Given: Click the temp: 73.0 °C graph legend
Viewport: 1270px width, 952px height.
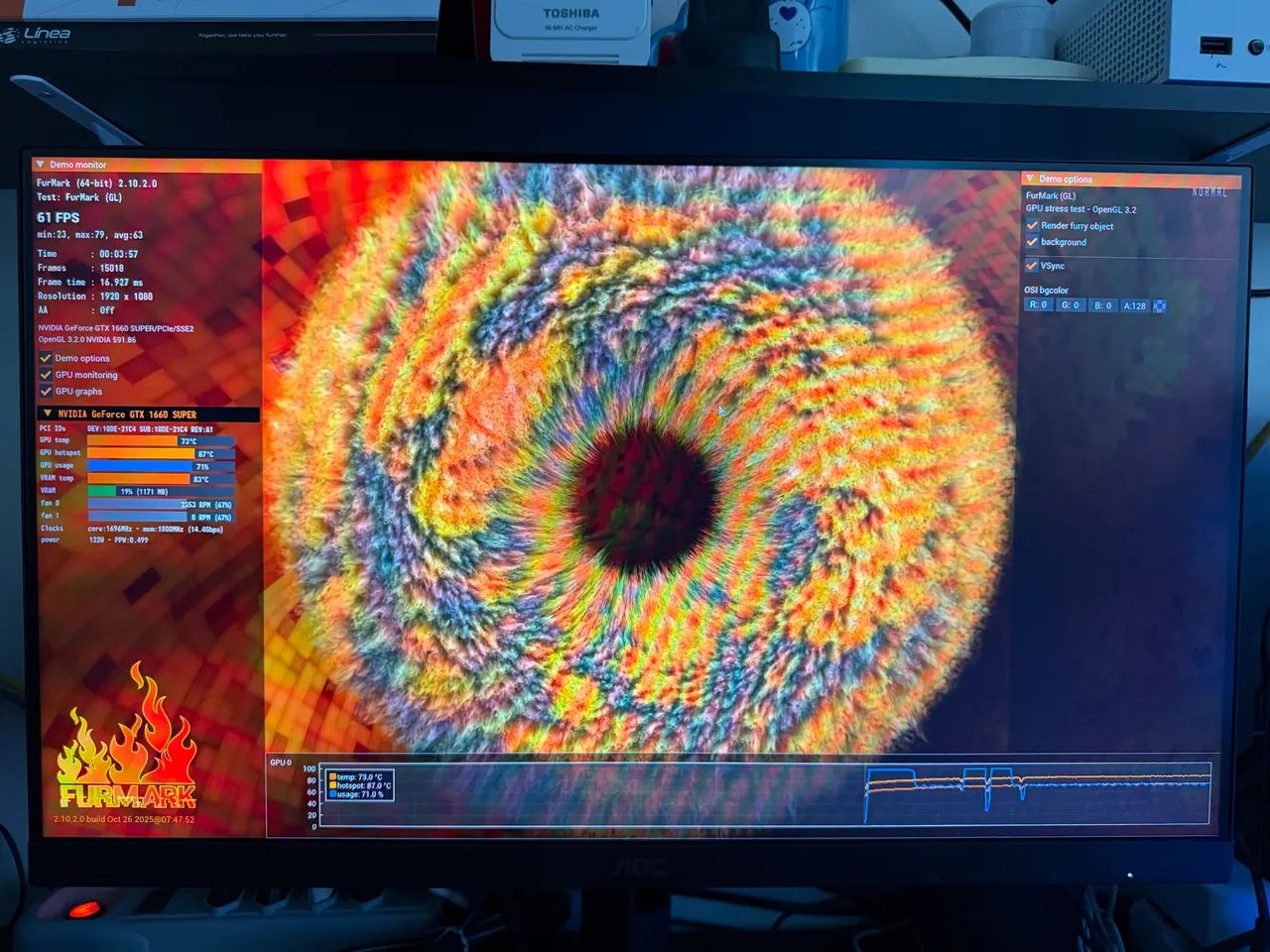Looking at the screenshot, I should point(358,777).
